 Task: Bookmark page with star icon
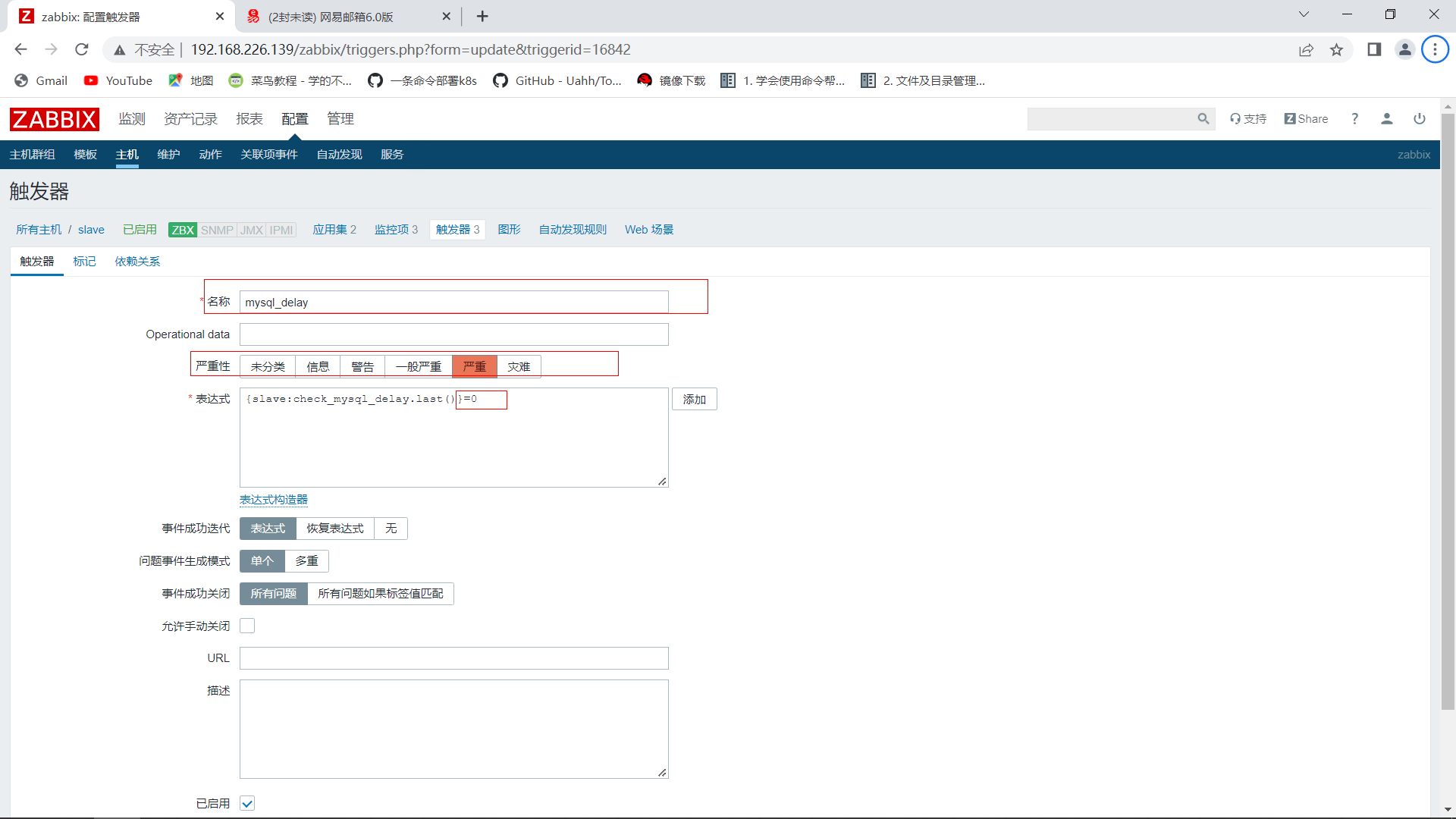pyautogui.click(x=1336, y=50)
